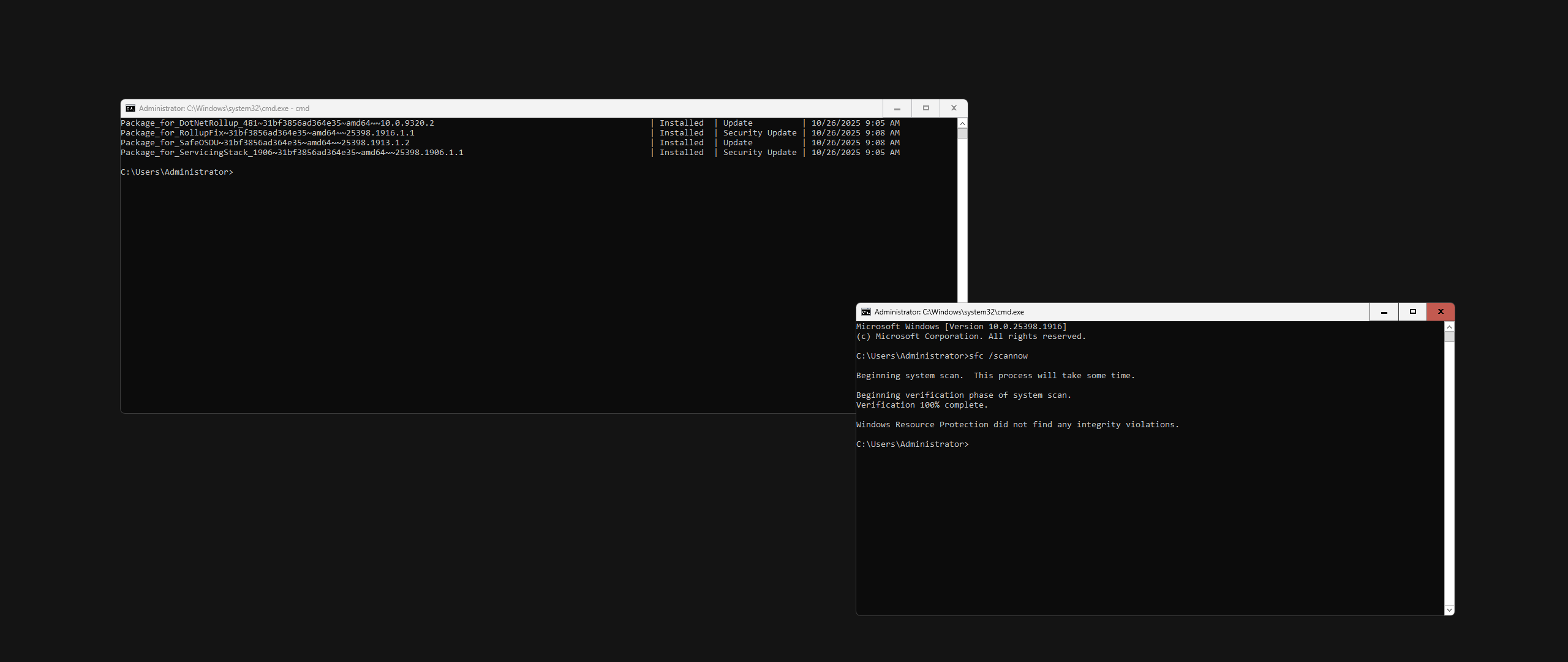This screenshot has width=1568, height=662.
Task: Open system menu icon of 'cmd.exe - cmd' window
Action: (130, 108)
